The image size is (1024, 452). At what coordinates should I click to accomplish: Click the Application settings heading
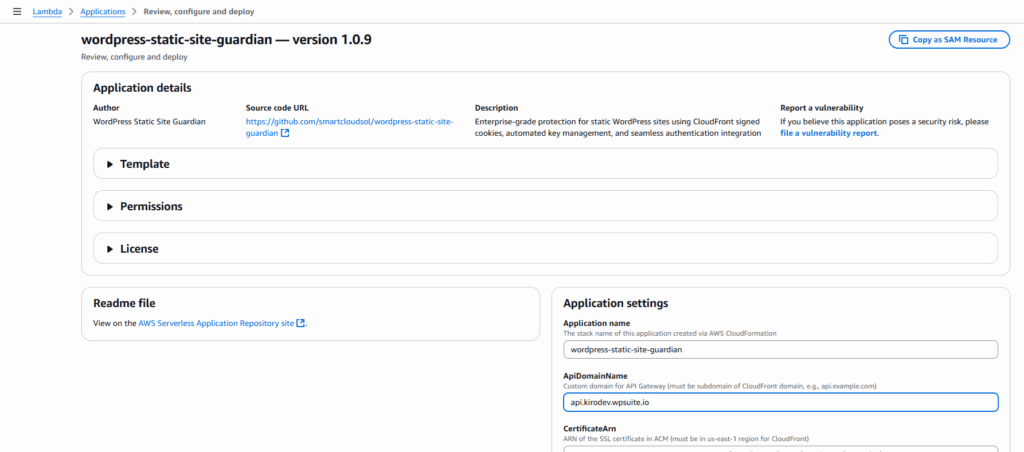(x=616, y=303)
